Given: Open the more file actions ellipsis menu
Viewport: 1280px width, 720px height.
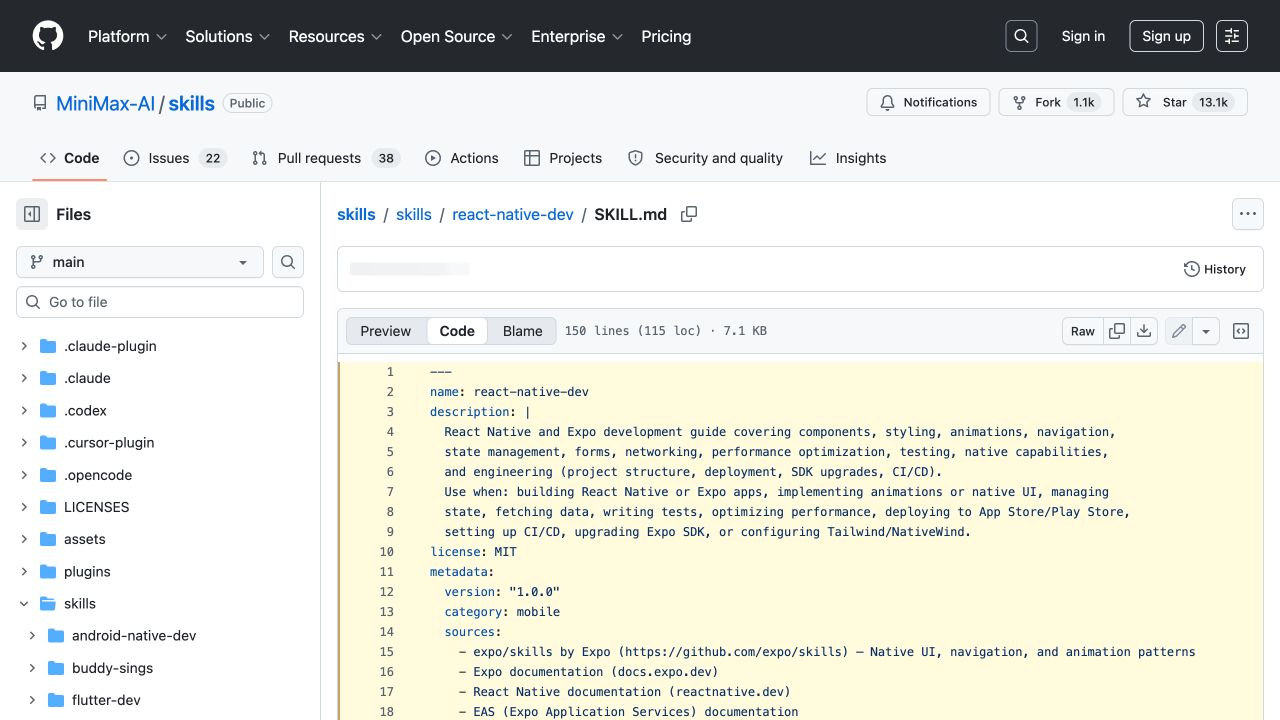Looking at the screenshot, I should pyautogui.click(x=1247, y=214).
